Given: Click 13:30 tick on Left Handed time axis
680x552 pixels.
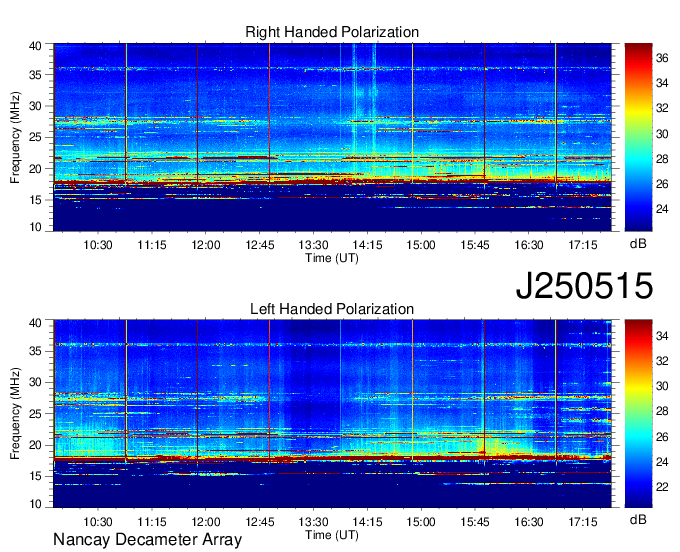Looking at the screenshot, I should [314, 522].
